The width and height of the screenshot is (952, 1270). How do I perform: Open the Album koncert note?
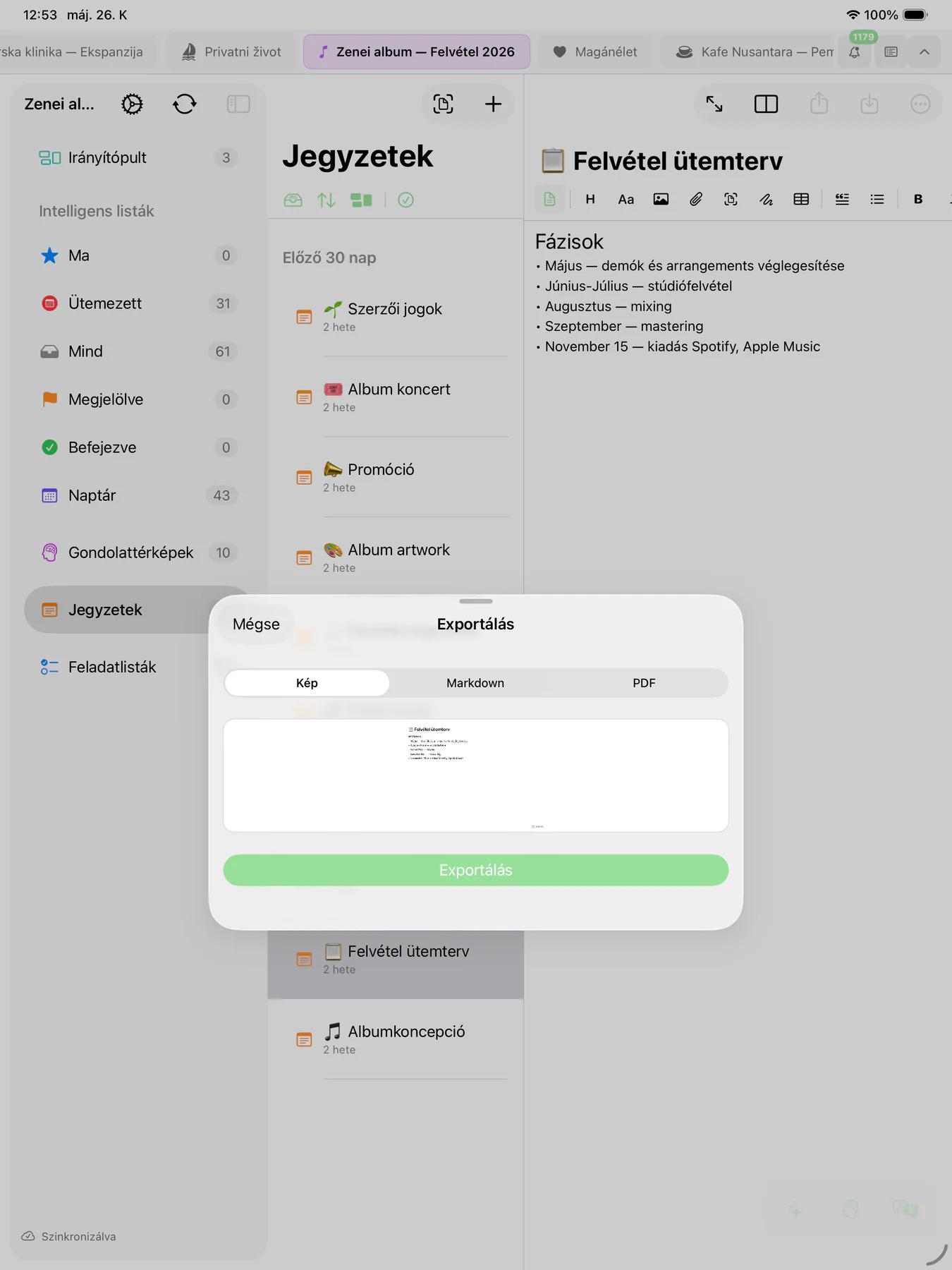396,397
